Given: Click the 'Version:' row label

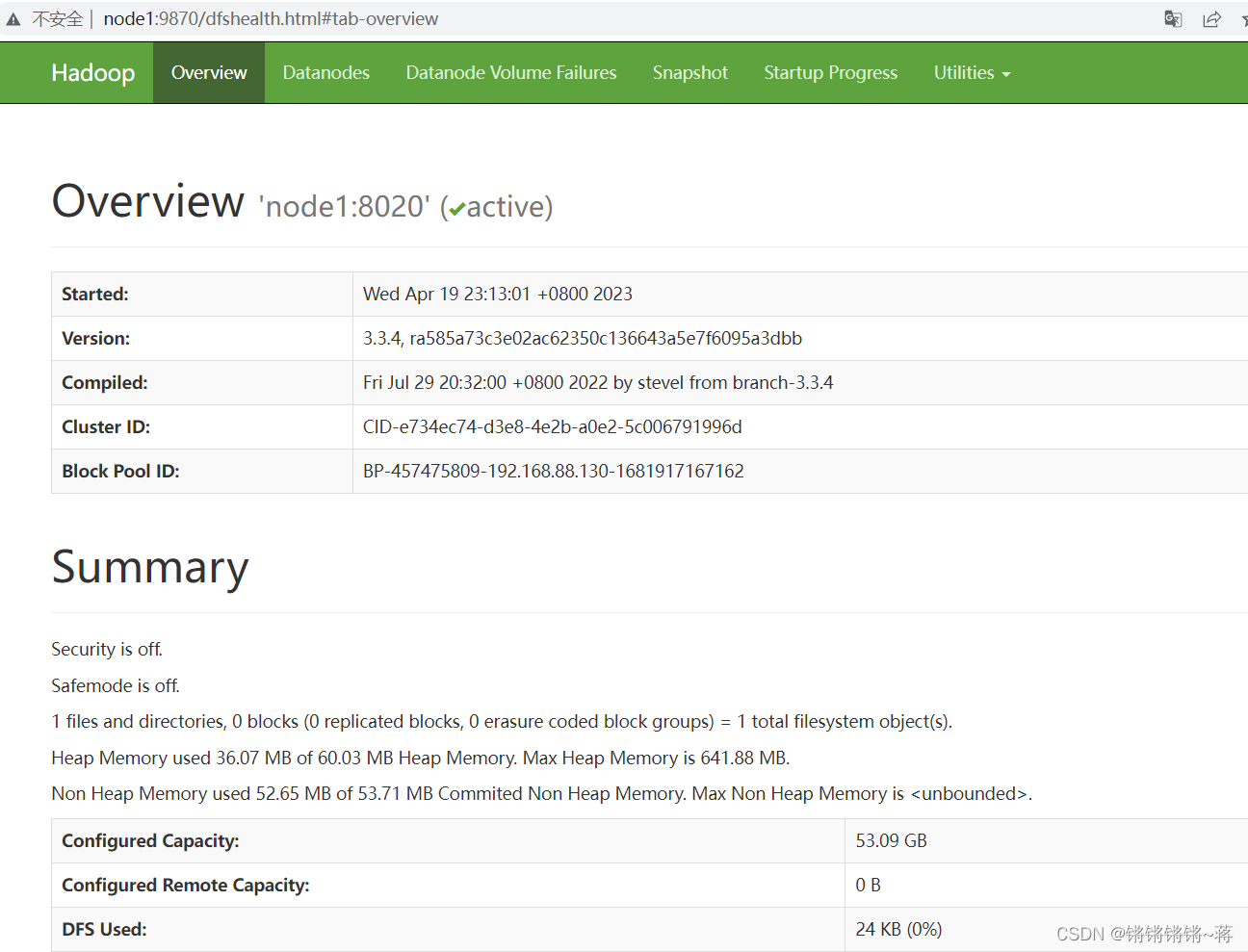Looking at the screenshot, I should pos(96,339).
